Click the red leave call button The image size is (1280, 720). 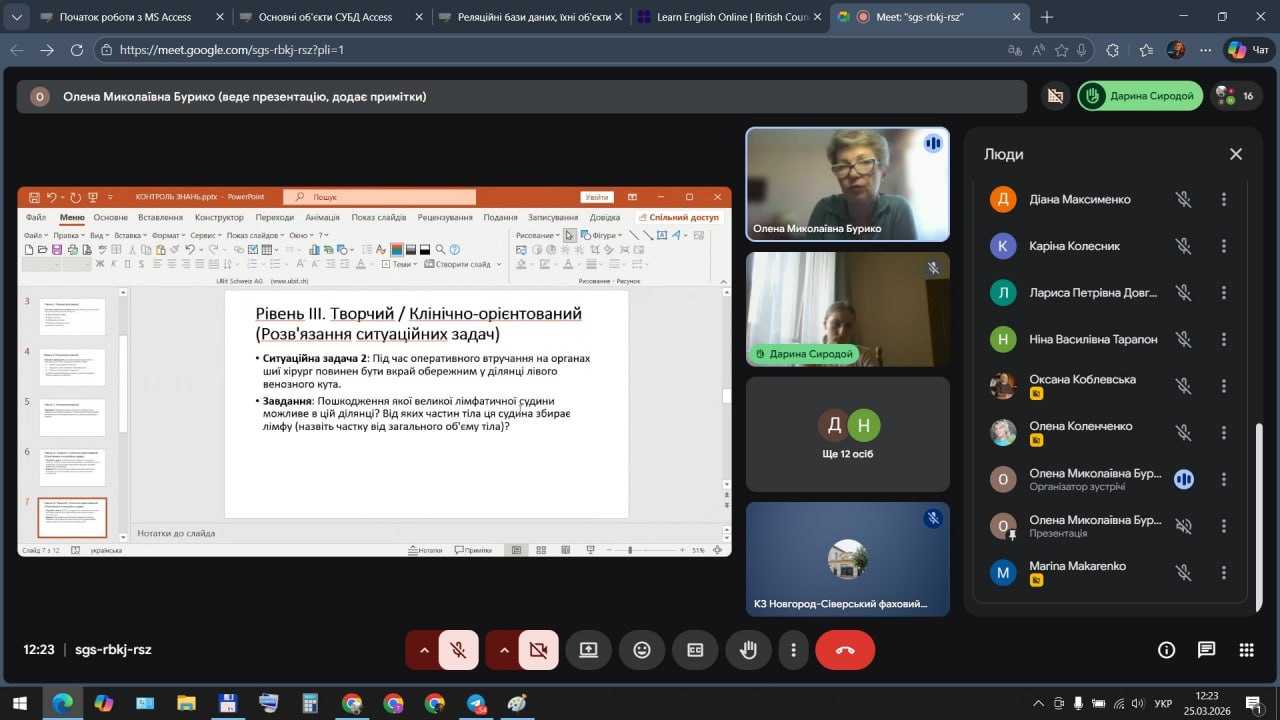point(845,650)
